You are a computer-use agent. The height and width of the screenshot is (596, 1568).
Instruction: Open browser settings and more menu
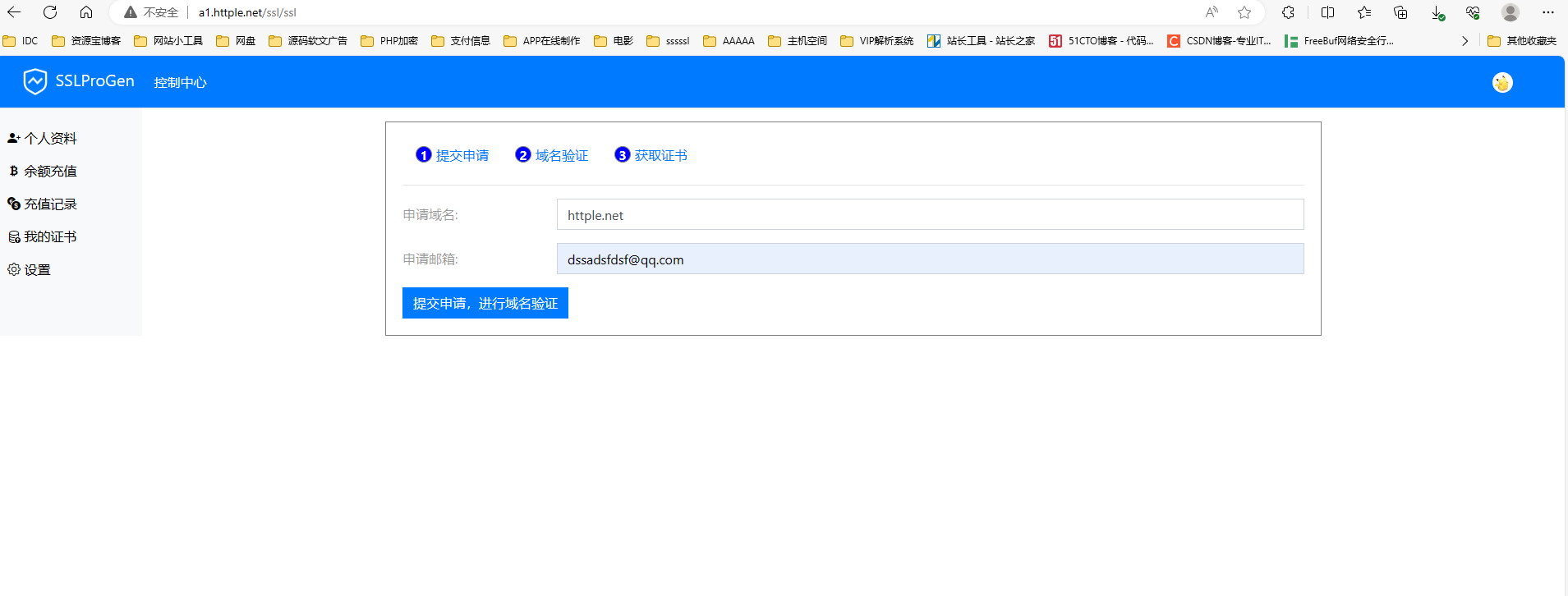pyautogui.click(x=1548, y=12)
